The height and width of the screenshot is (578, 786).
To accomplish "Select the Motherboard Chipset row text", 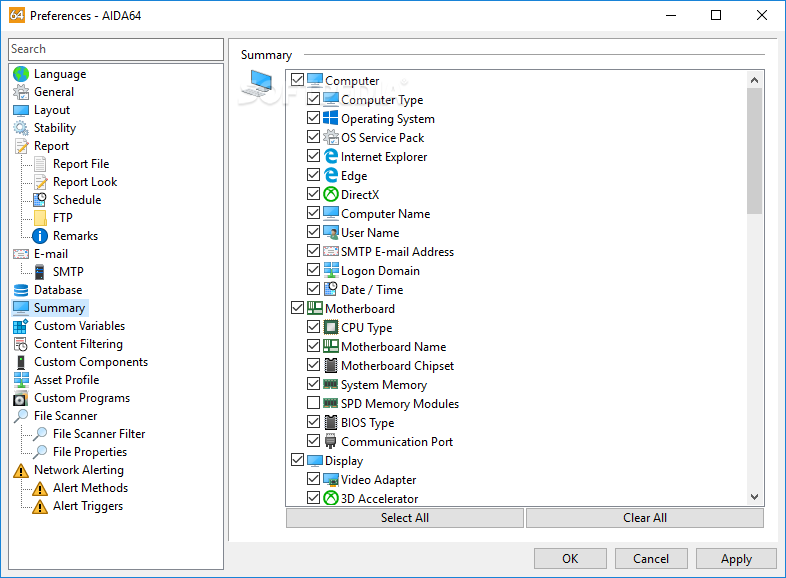I will coord(397,366).
